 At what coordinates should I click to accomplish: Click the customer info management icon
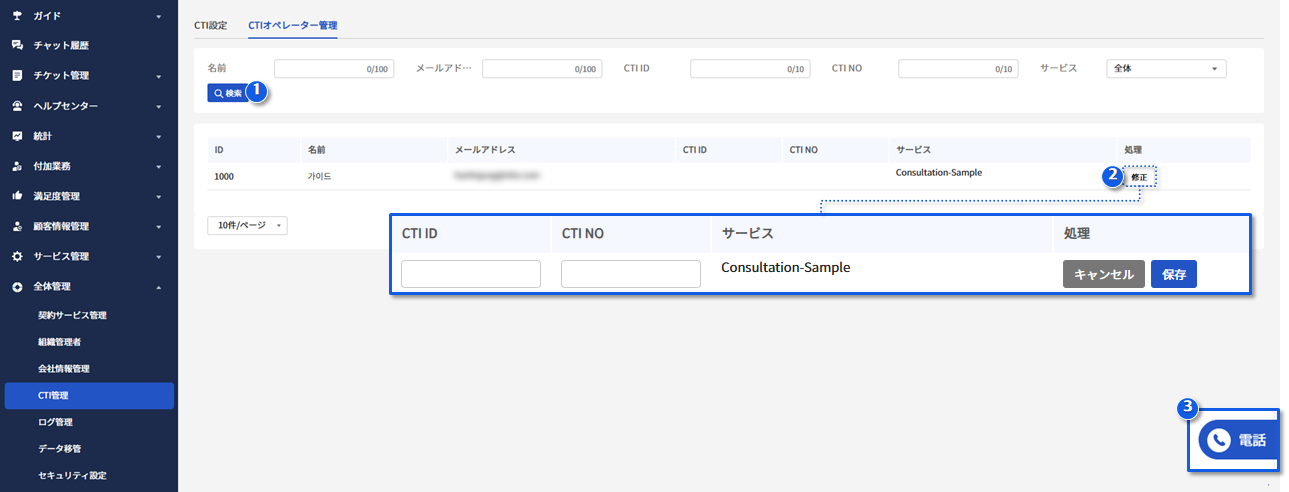[17, 226]
